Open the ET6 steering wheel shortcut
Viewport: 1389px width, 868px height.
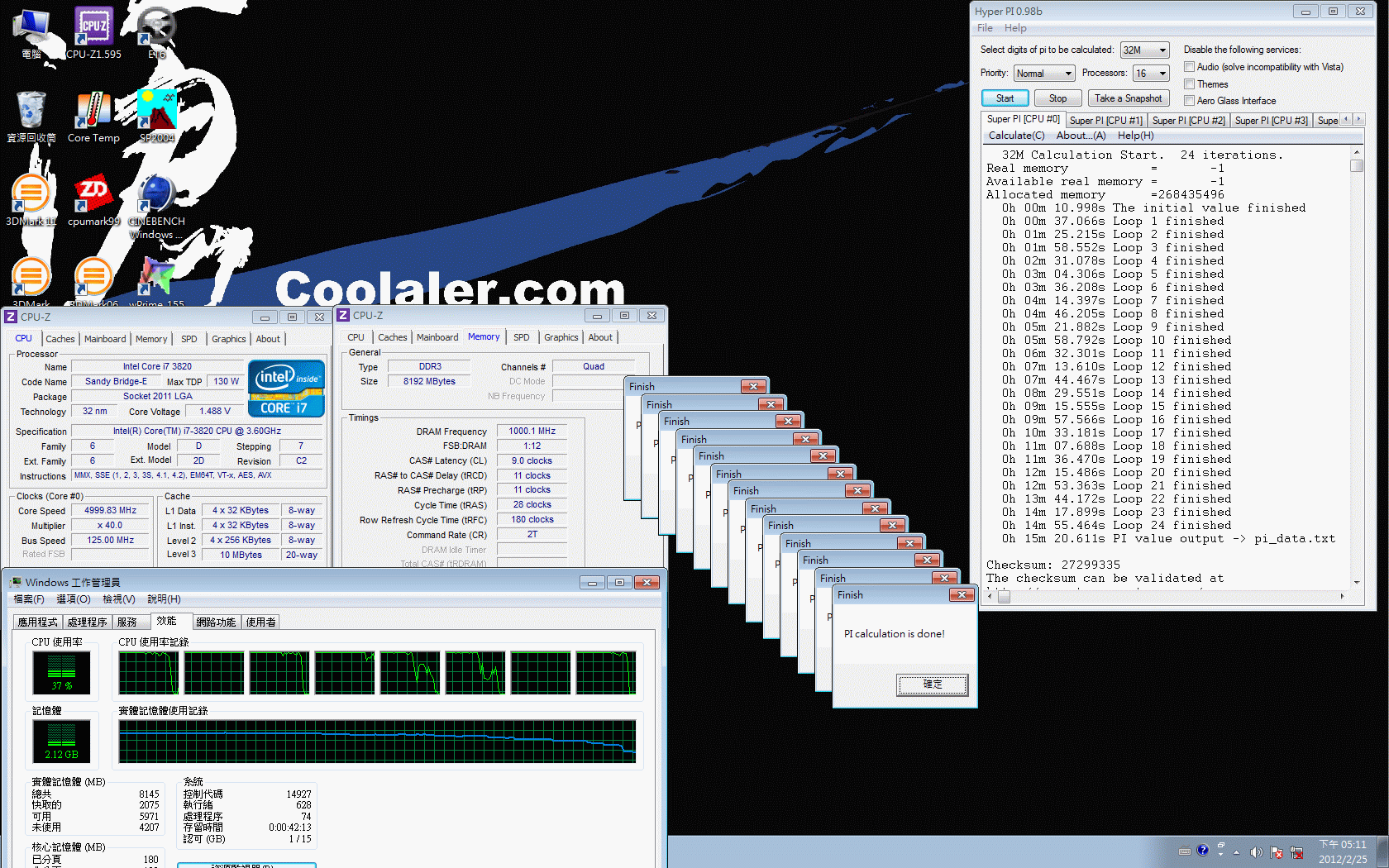coord(156,33)
